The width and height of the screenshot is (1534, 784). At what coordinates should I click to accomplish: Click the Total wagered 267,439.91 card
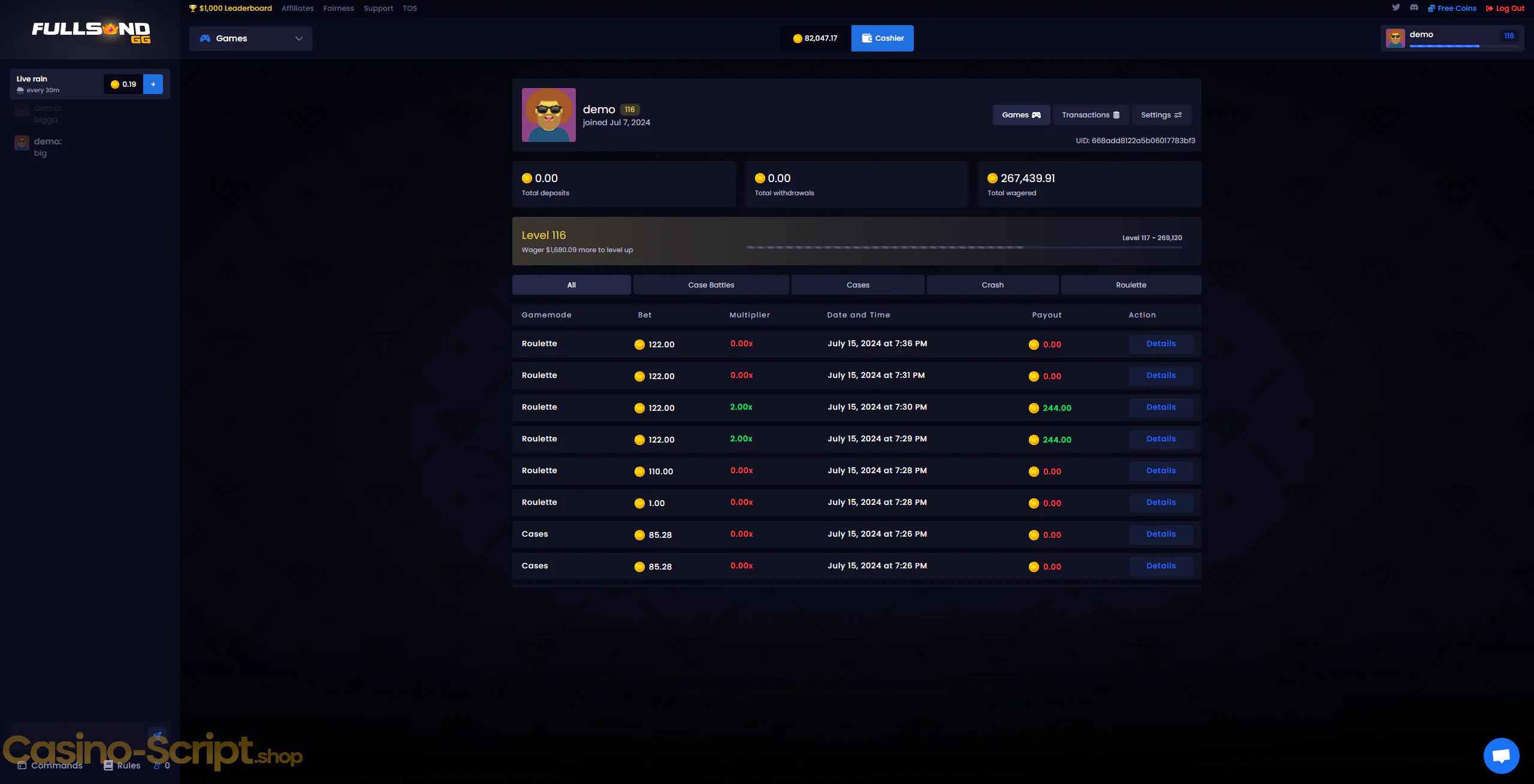click(1089, 184)
